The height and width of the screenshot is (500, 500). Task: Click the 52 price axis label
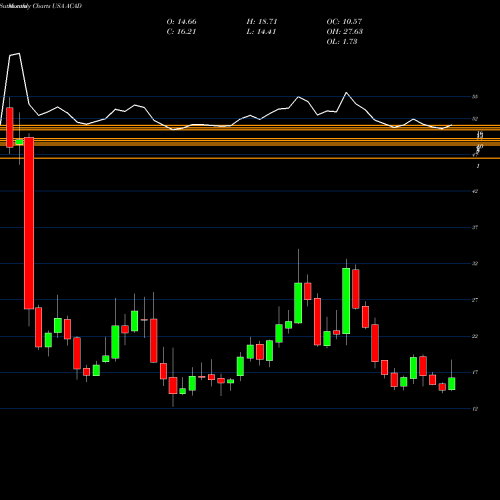click(x=475, y=119)
